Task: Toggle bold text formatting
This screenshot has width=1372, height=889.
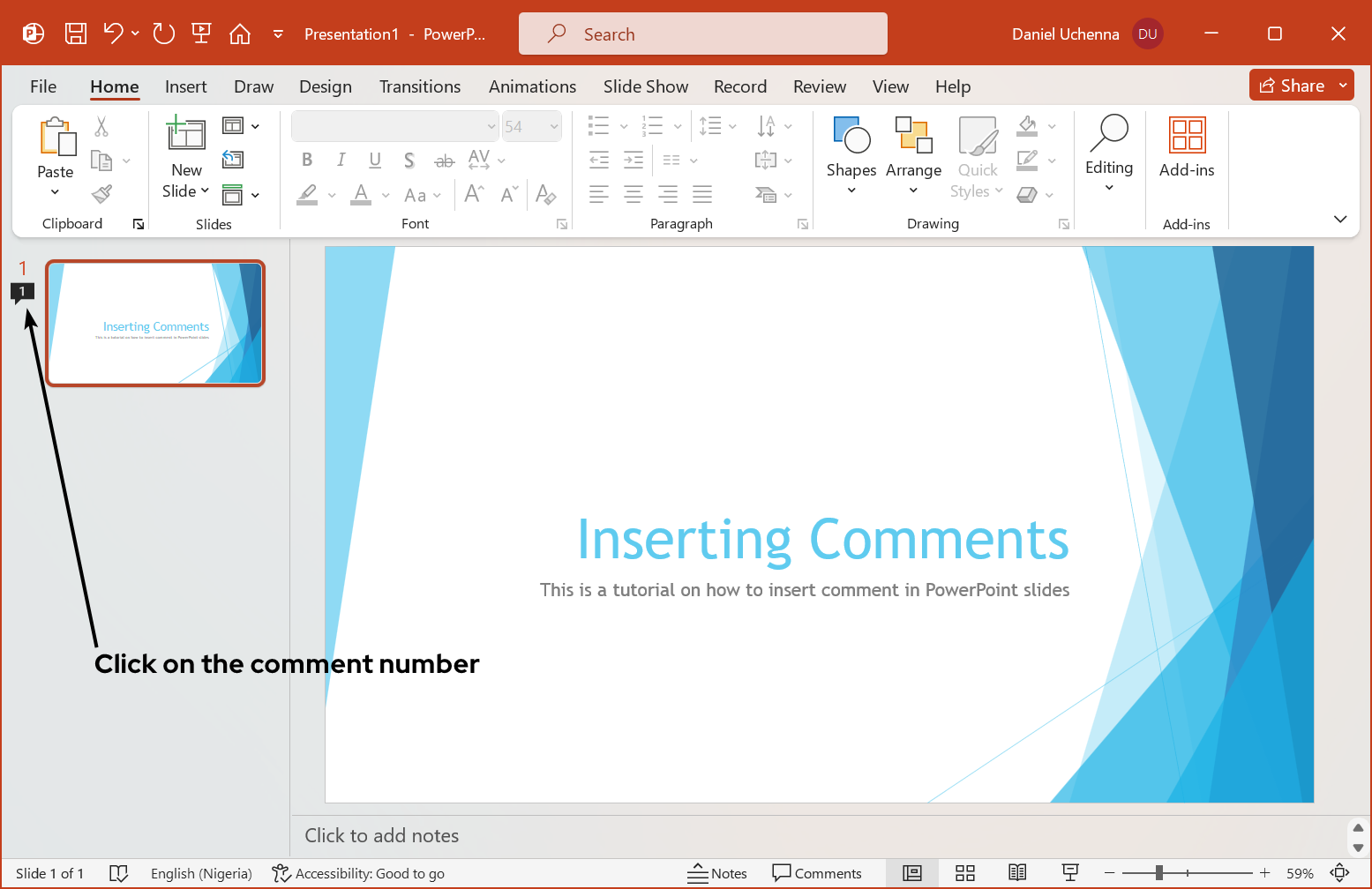Action: [x=306, y=160]
